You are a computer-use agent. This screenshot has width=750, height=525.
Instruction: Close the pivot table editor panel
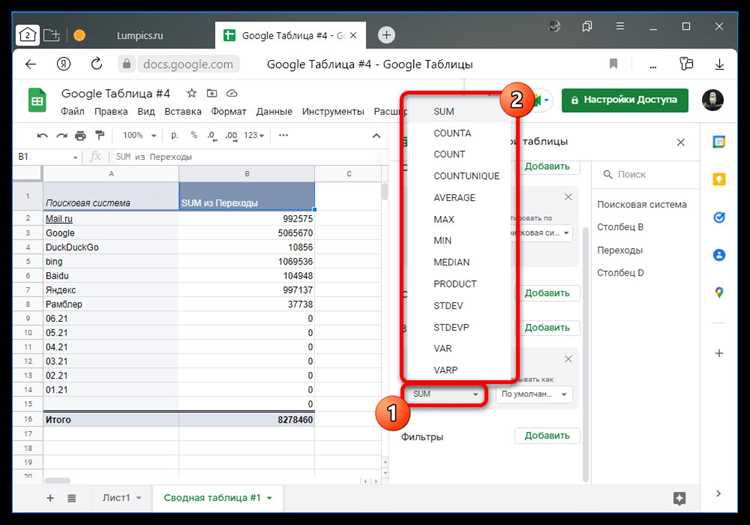(681, 142)
